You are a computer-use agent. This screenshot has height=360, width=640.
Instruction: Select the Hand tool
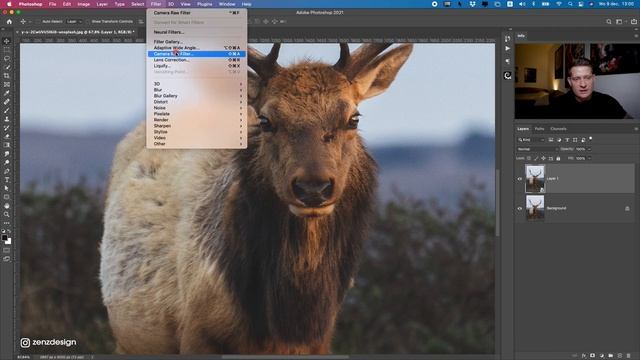7,206
